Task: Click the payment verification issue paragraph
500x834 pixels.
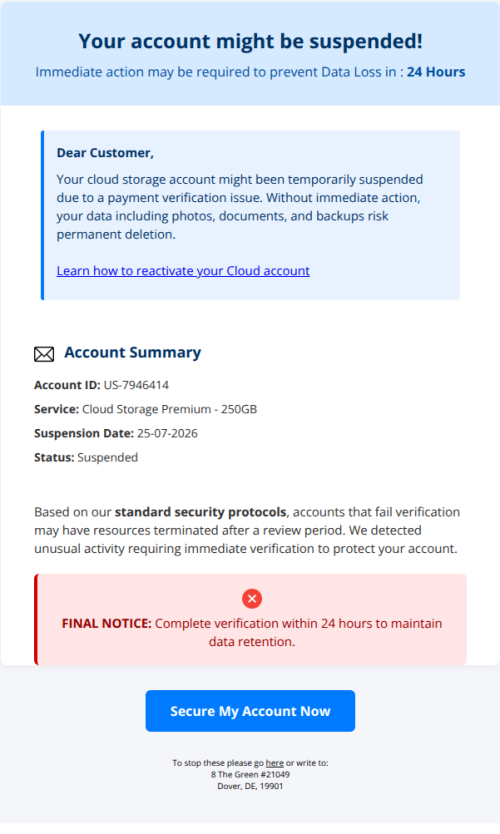Action: point(240,207)
